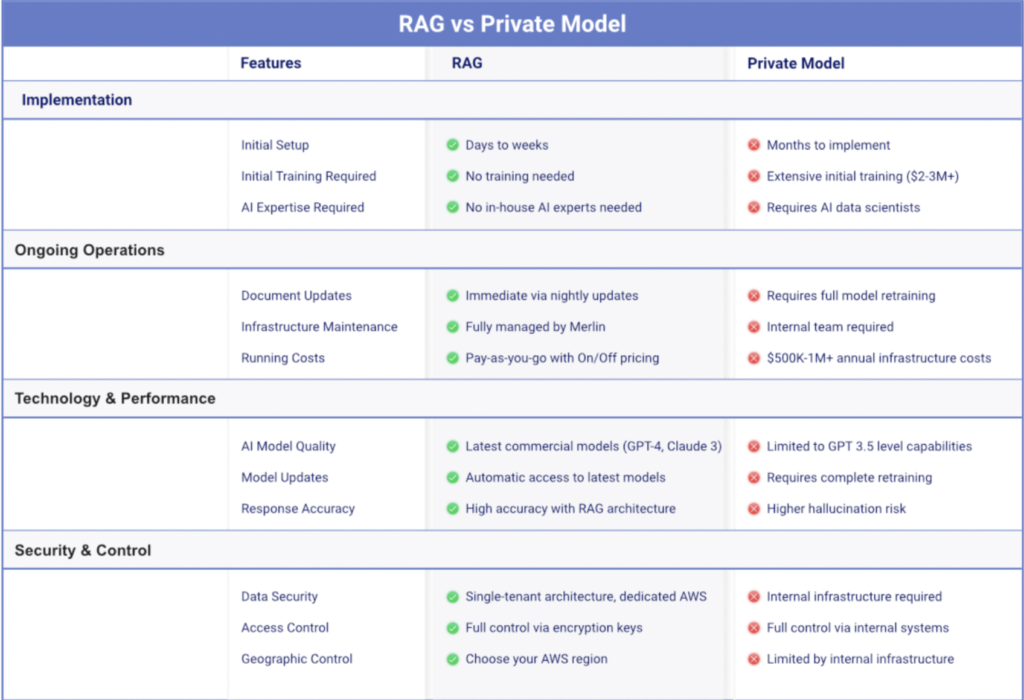Screen dimensions: 1024x700
Task: Click the Data Security feature label
Action: pos(279,597)
